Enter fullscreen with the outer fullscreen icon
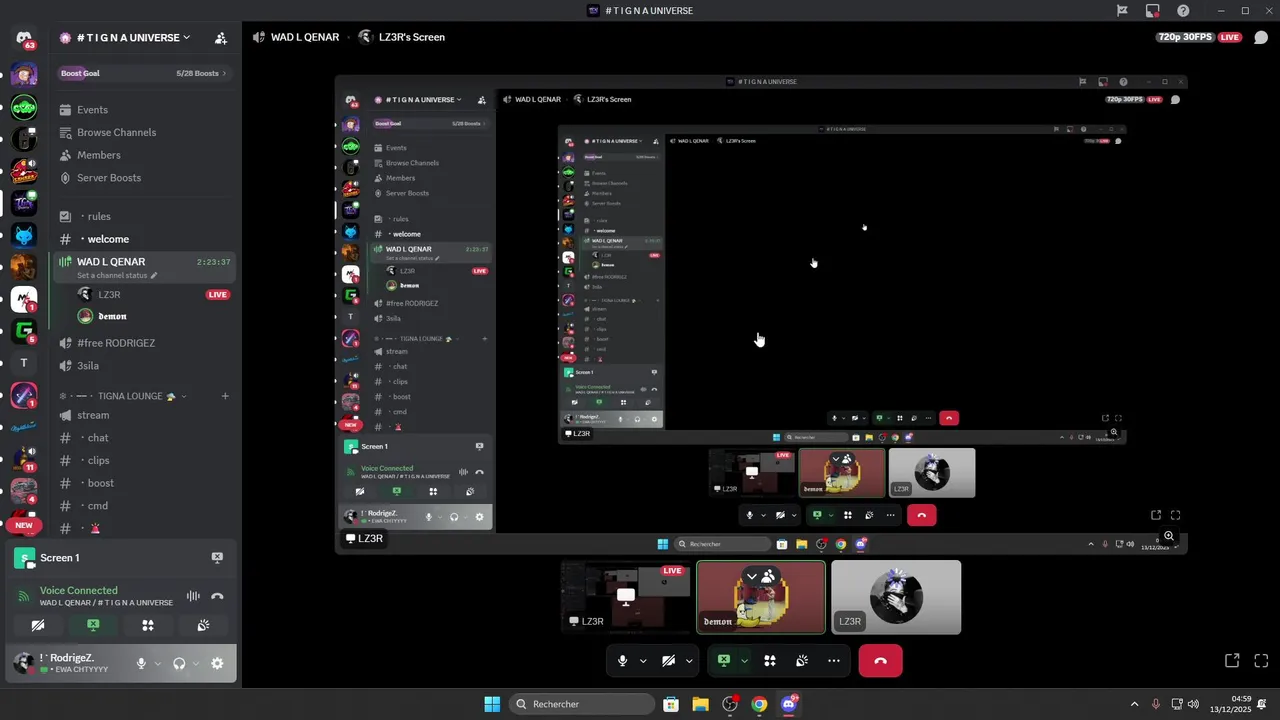 coord(1261,661)
